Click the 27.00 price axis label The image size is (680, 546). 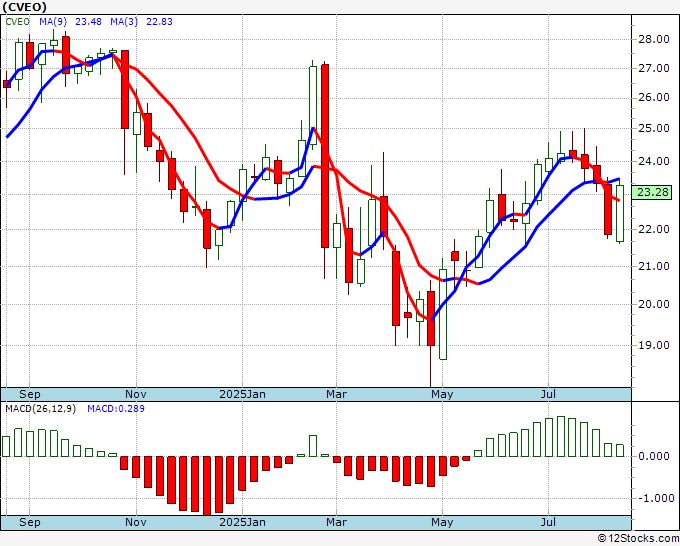(x=654, y=69)
